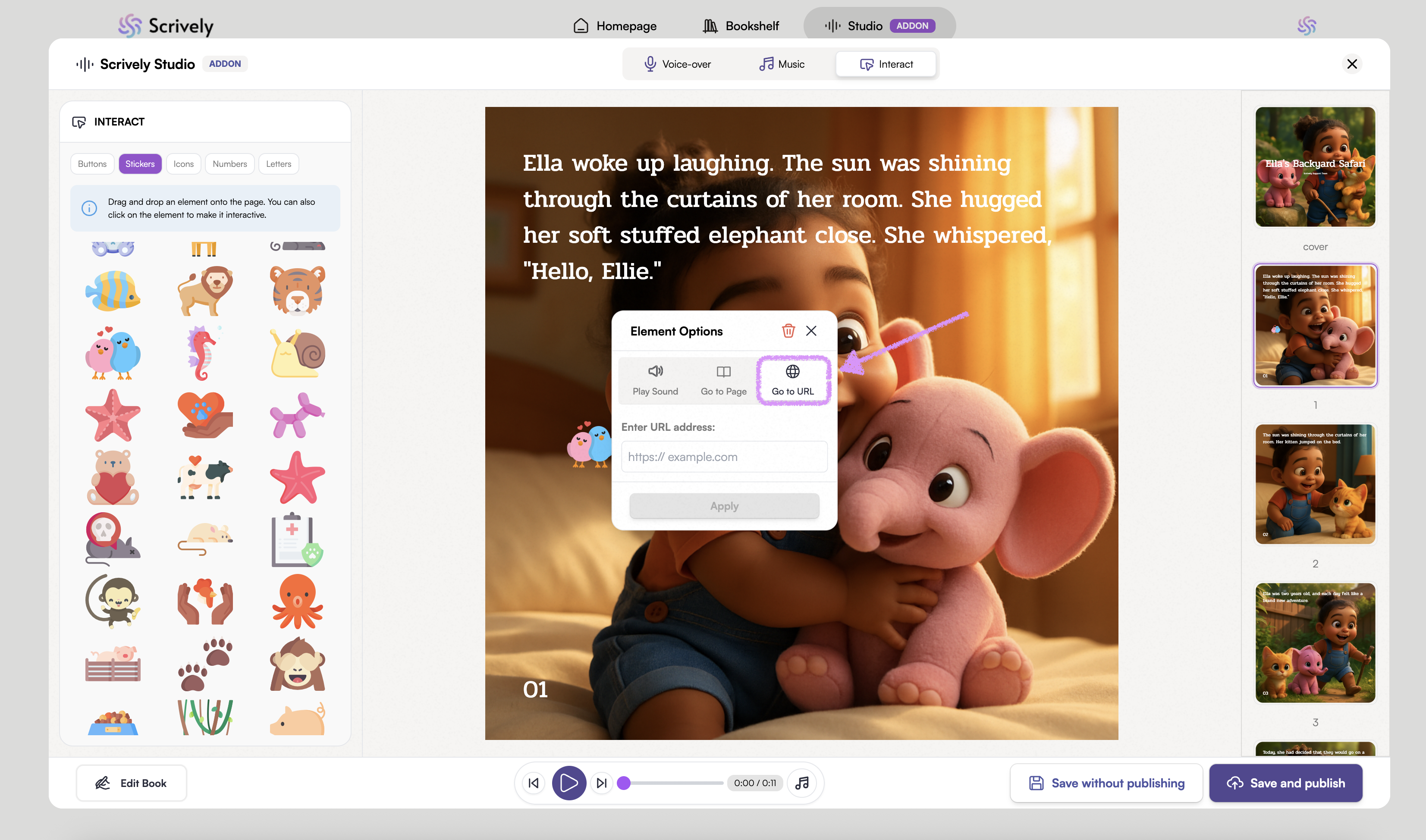Viewport: 1426px width, 840px height.
Task: Click the URL address input field
Action: pyautogui.click(x=723, y=456)
